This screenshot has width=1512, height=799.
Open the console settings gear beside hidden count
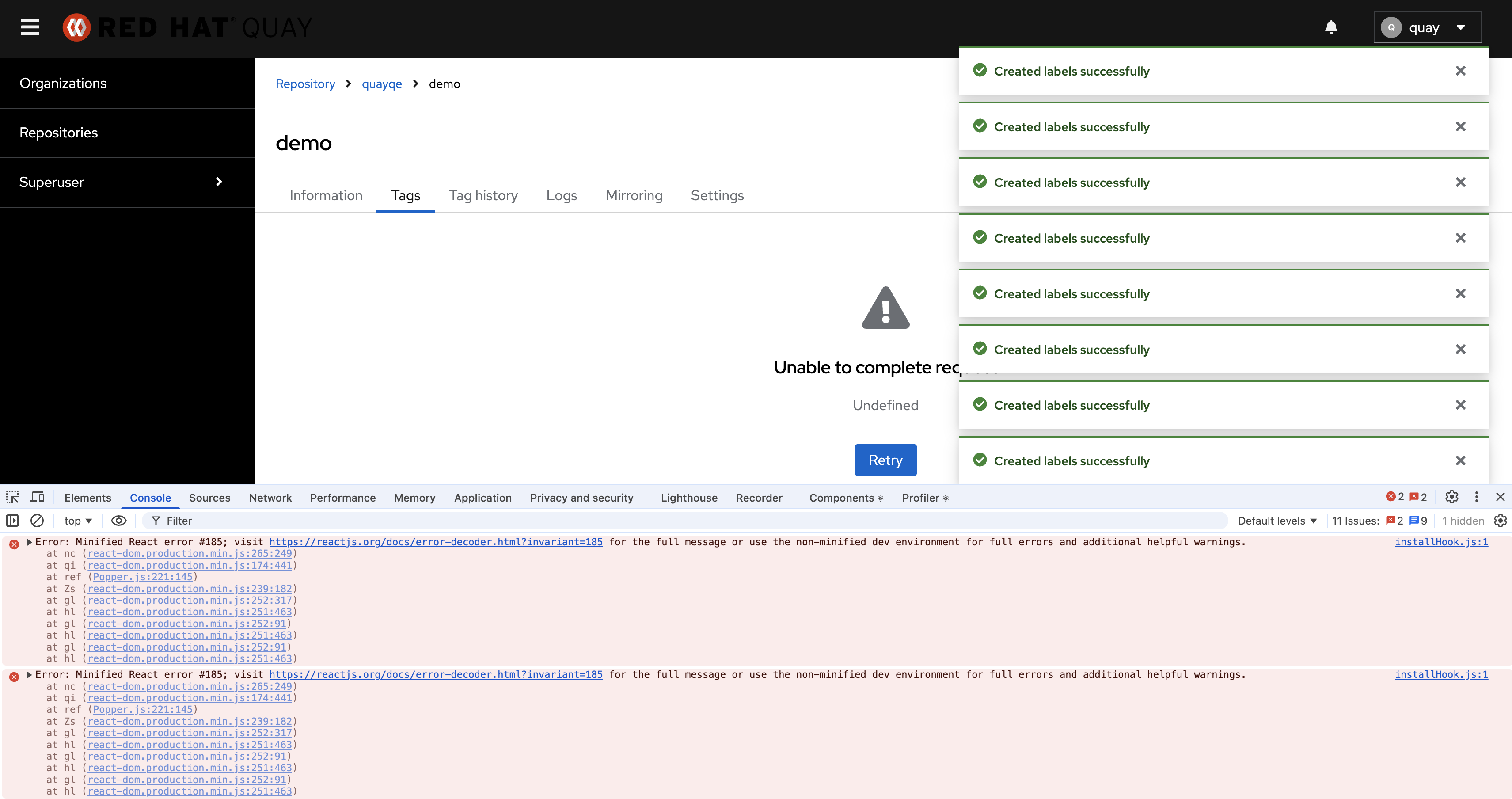1500,520
